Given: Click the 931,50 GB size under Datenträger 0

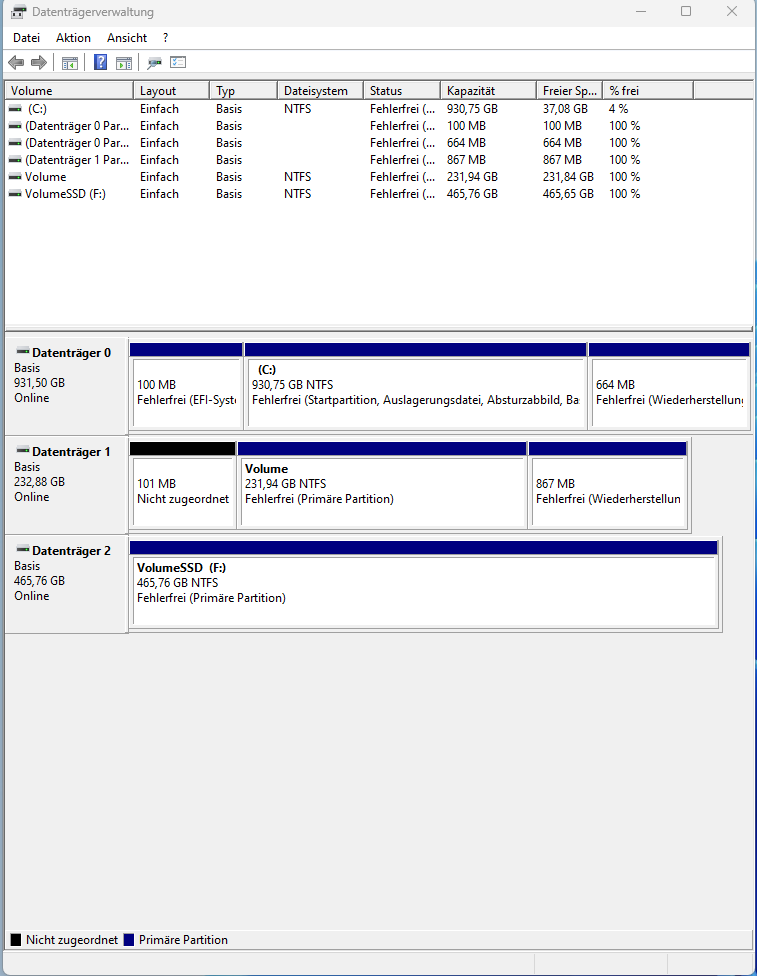Looking at the screenshot, I should (39, 383).
